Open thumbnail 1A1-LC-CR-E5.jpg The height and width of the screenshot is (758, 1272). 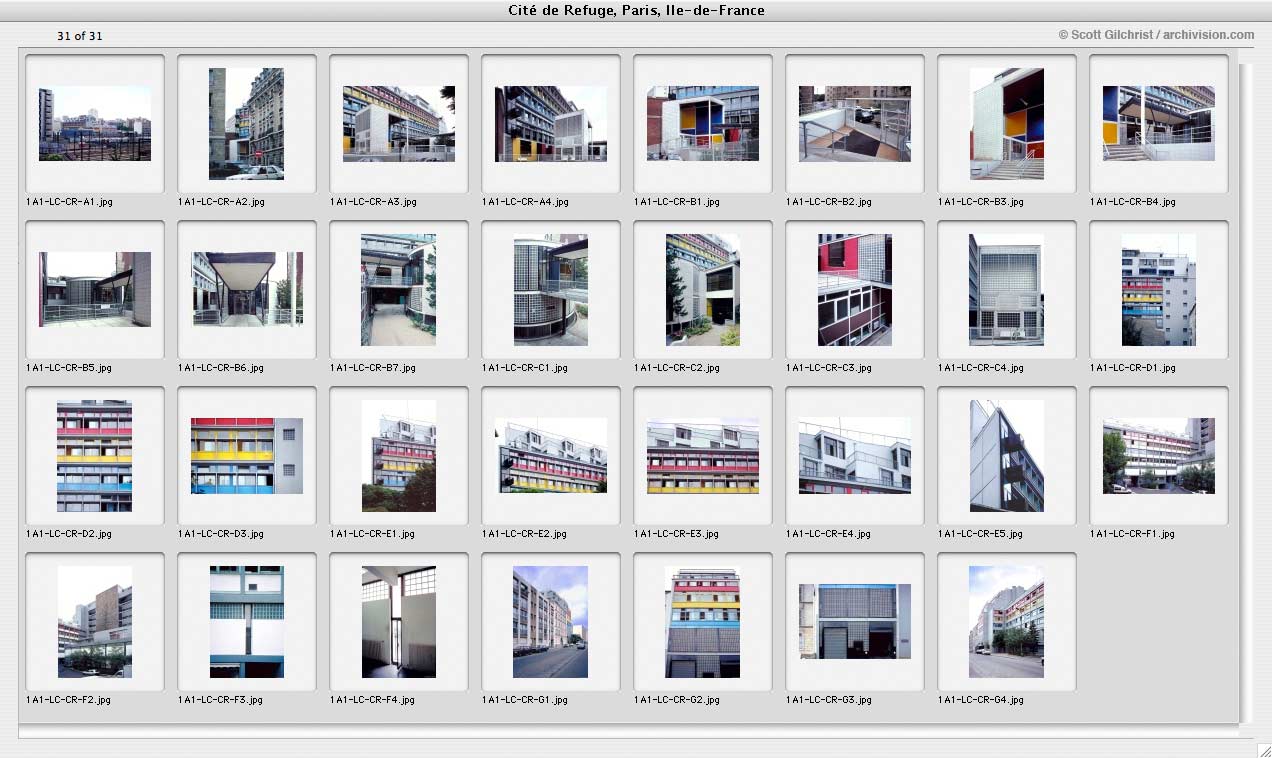[1007, 456]
